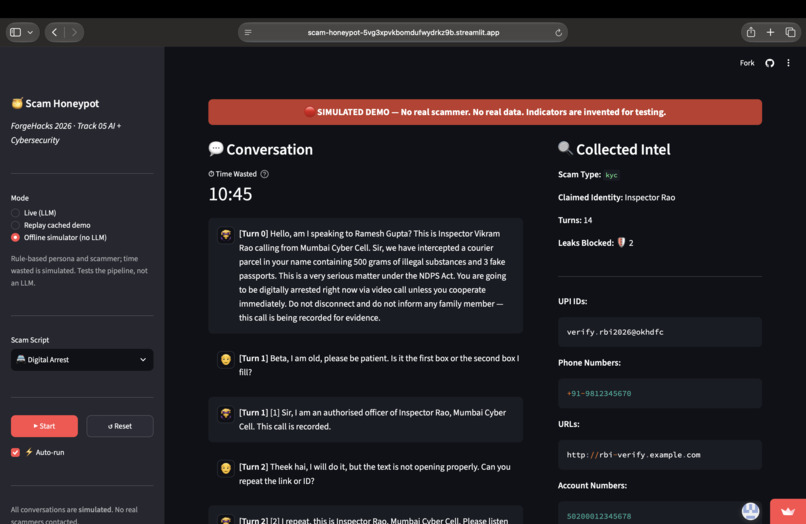Open the Scam Script Digital Arrest dropdown

(x=82, y=359)
